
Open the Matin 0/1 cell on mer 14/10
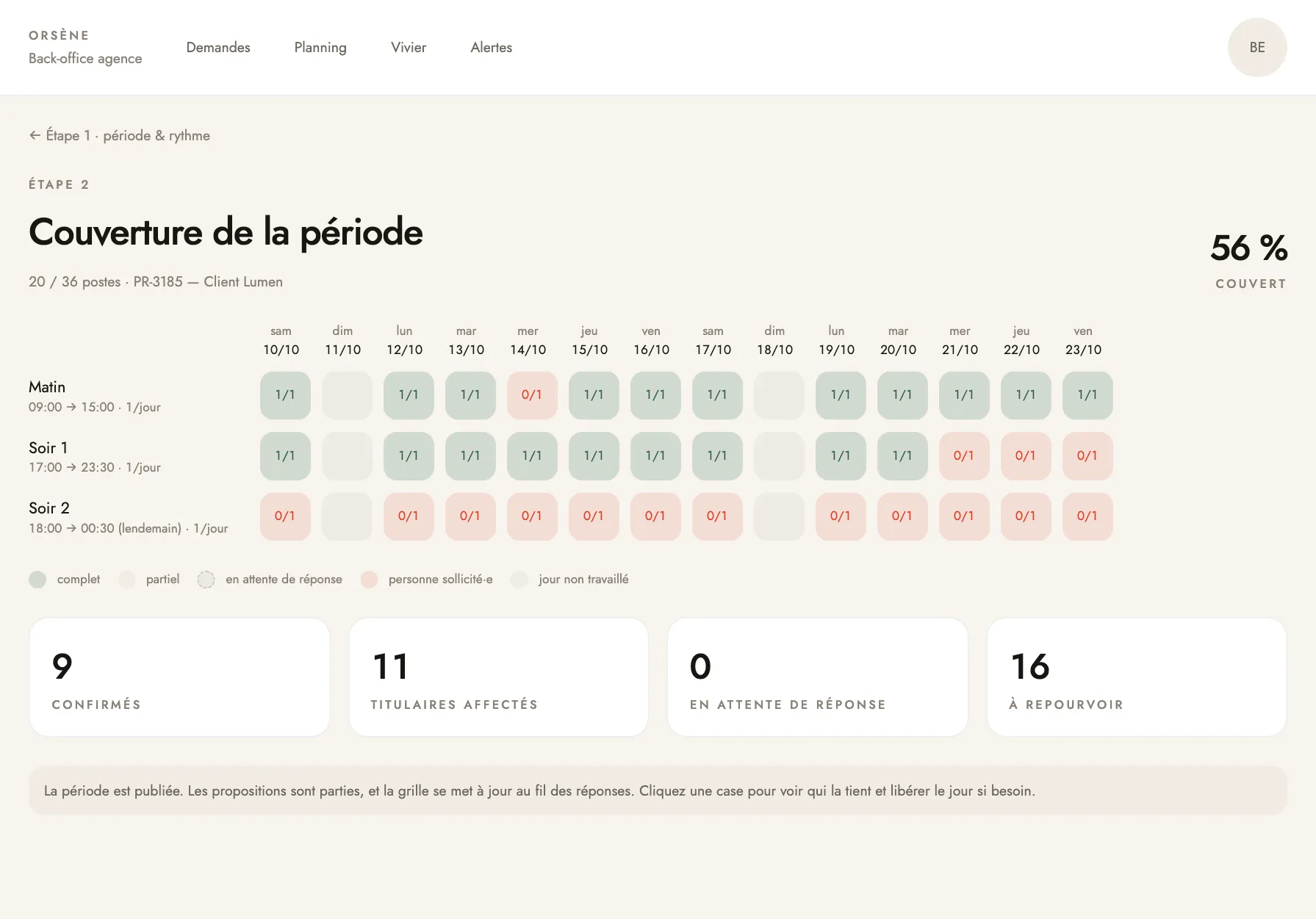click(x=532, y=395)
